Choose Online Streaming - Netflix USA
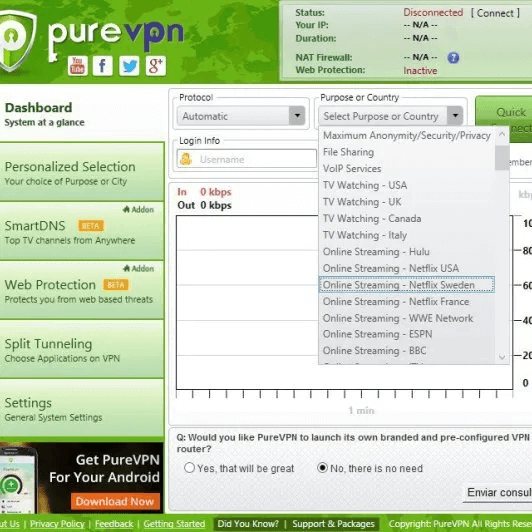The width and height of the screenshot is (532, 532). (x=406, y=268)
